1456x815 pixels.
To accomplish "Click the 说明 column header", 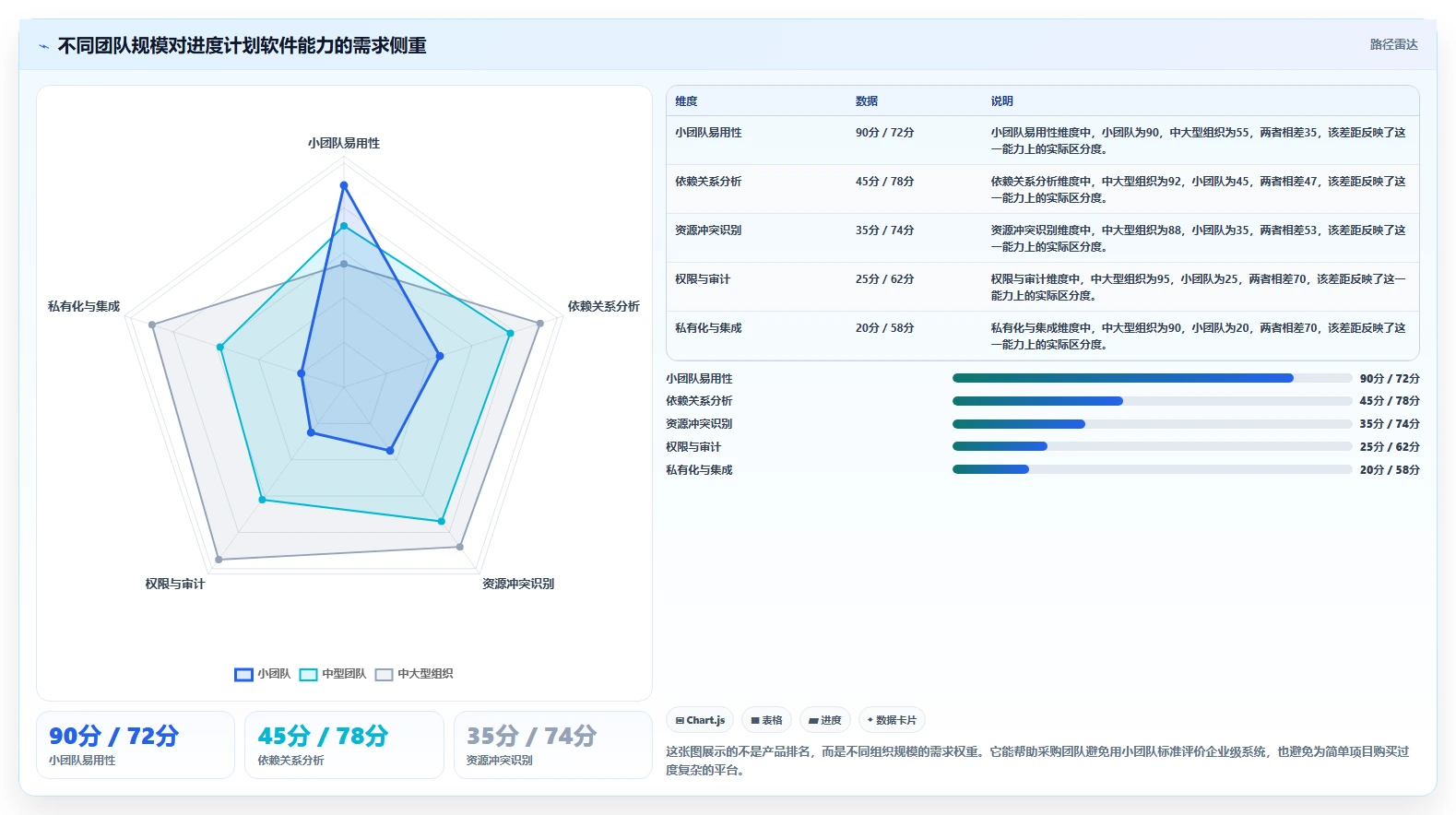I will tap(1002, 101).
